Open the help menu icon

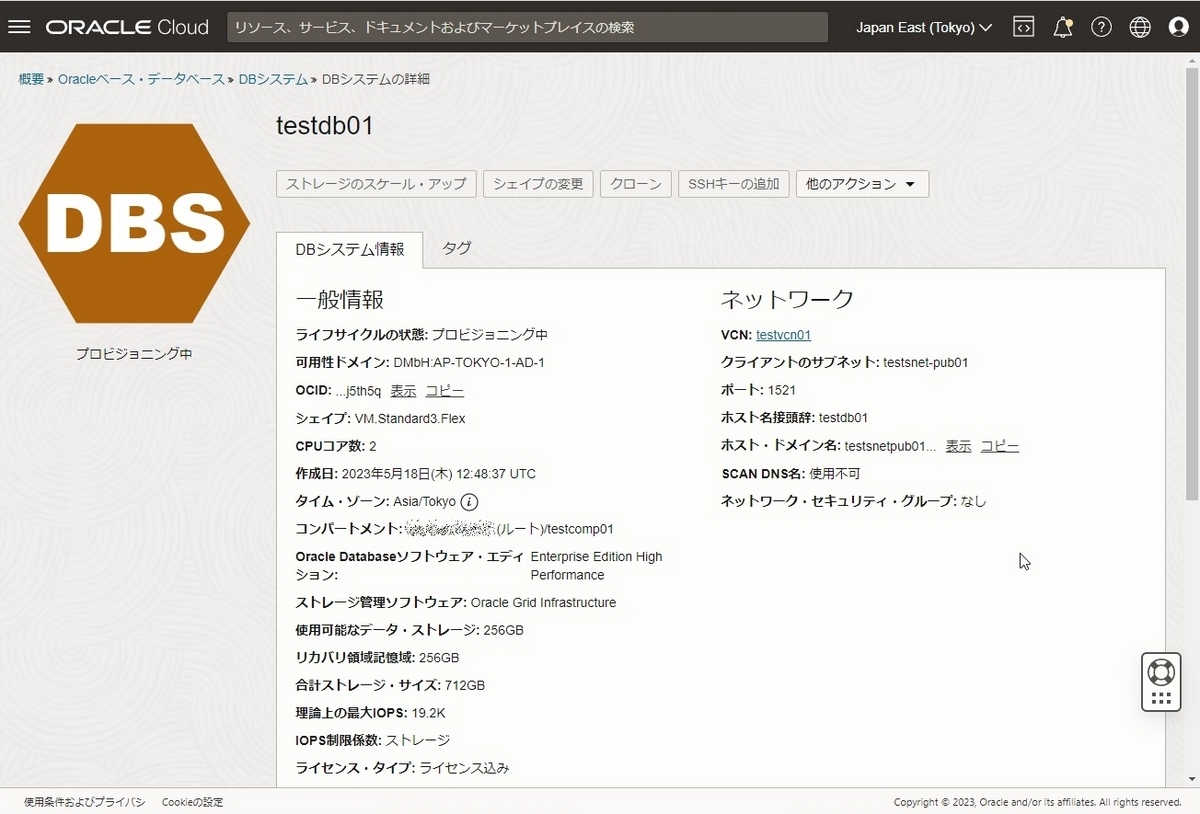1101,27
